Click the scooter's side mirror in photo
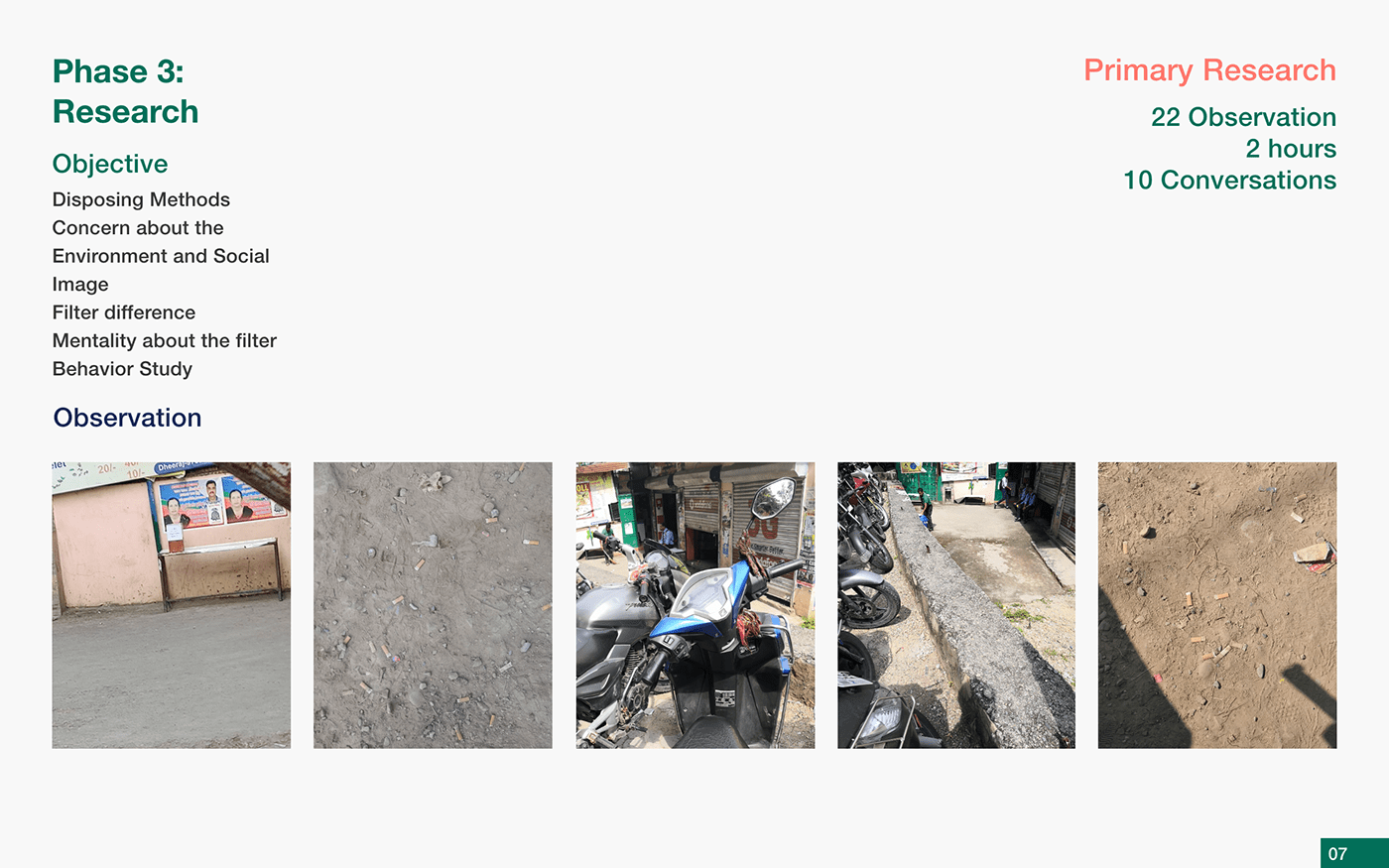Viewport: 1389px width, 868px height. [x=774, y=498]
